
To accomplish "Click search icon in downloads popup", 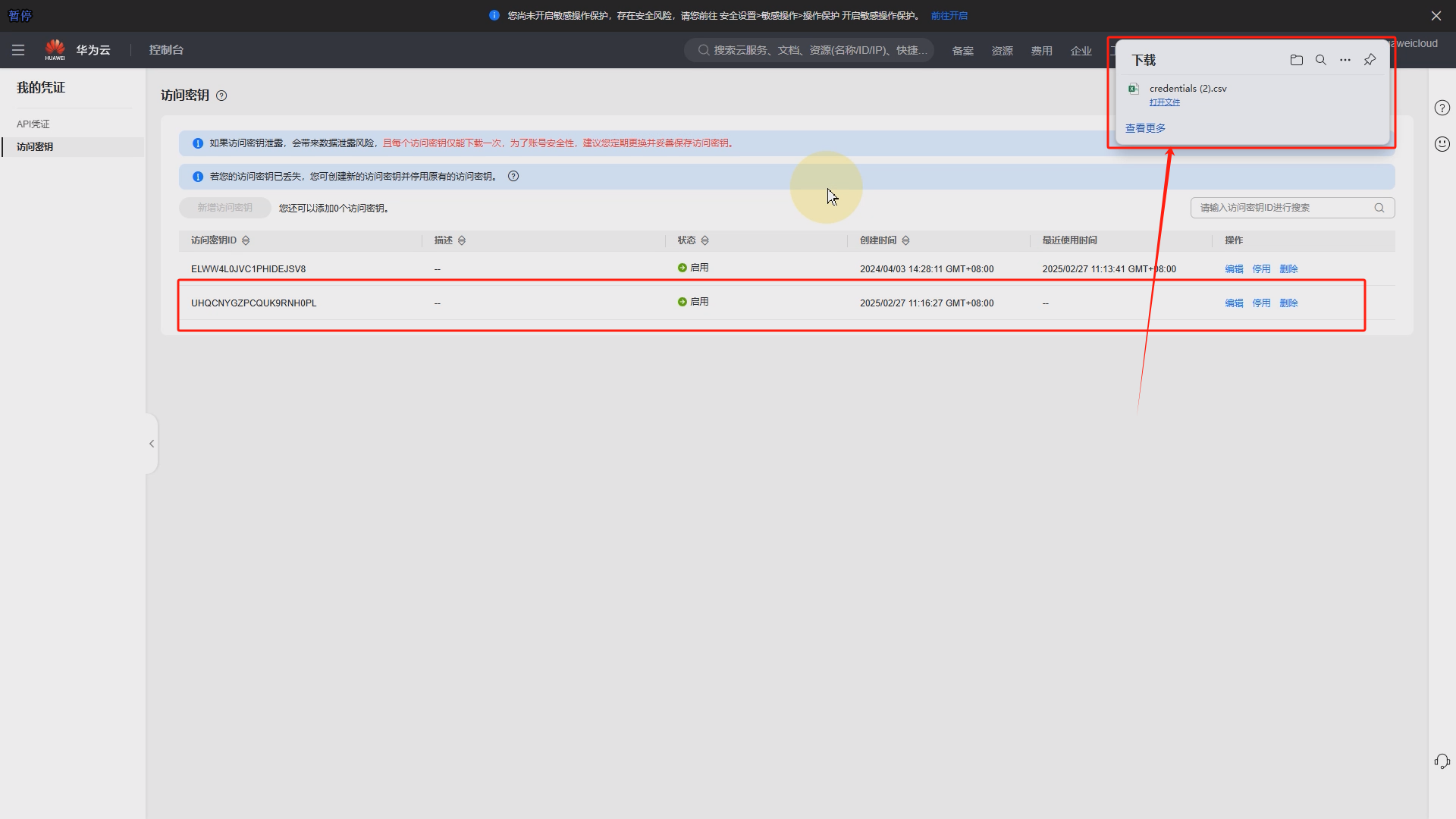I will point(1320,60).
